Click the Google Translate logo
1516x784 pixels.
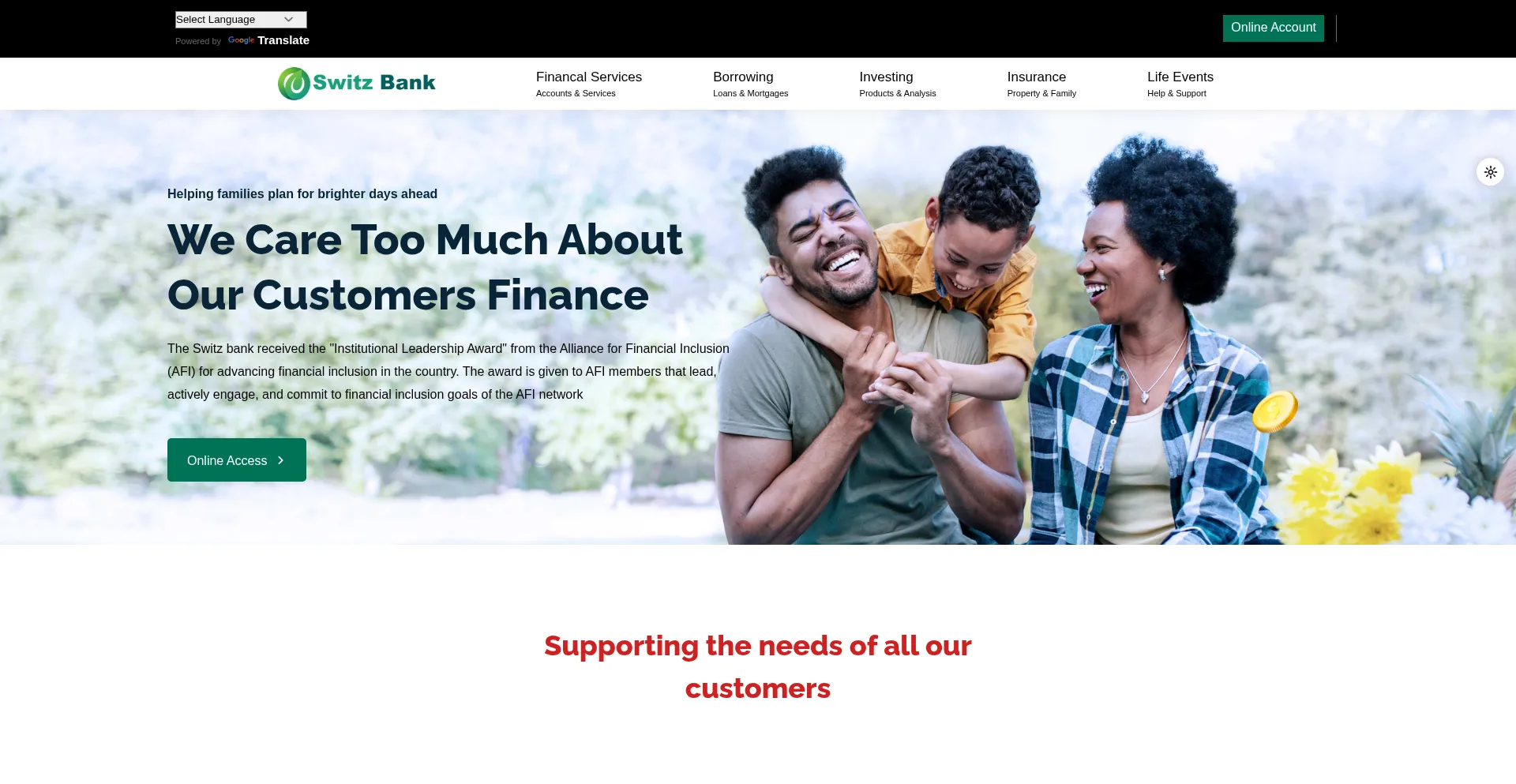pyautogui.click(x=241, y=40)
